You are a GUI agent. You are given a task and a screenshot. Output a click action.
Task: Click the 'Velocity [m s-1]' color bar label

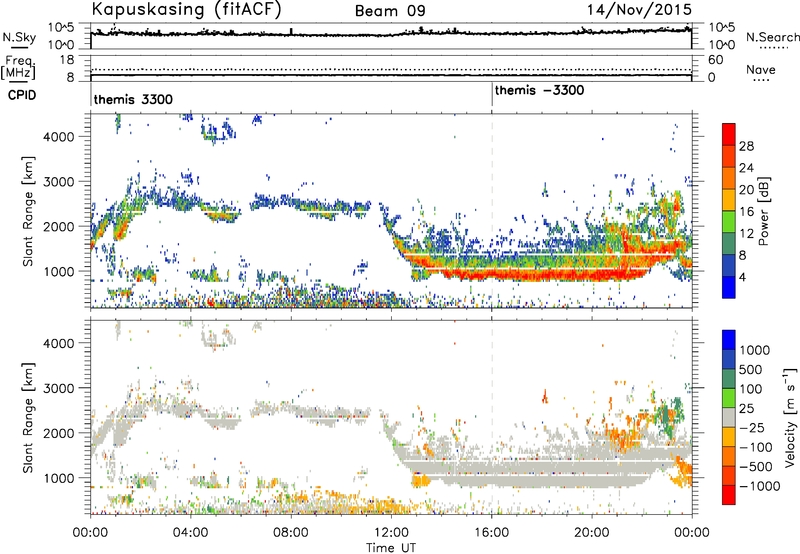coord(790,417)
